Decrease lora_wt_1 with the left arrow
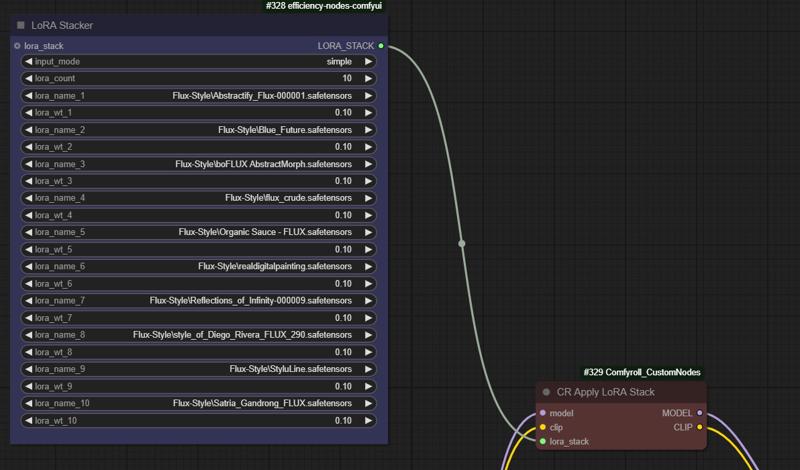800x470 pixels. [x=29, y=113]
